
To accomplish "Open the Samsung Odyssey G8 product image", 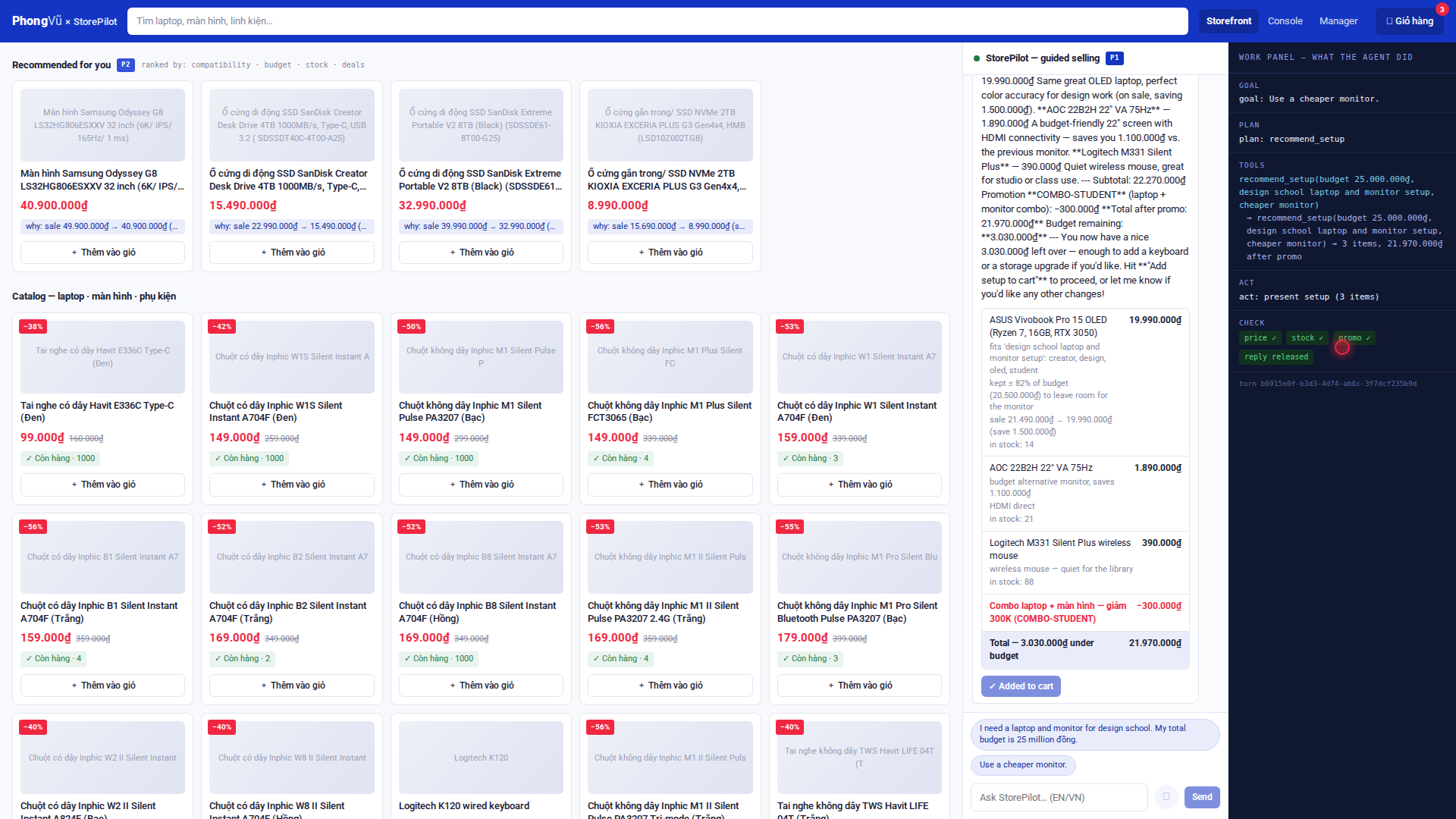I will click(x=102, y=125).
